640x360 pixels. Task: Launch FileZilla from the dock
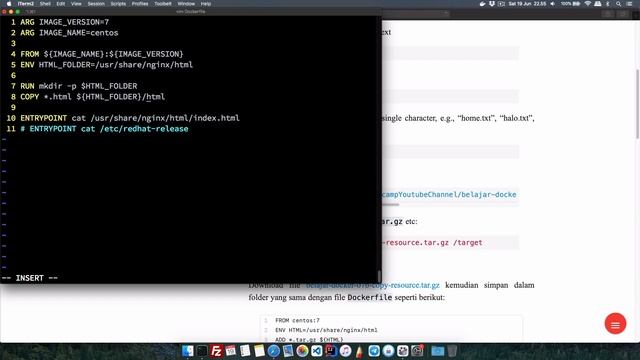(x=216, y=351)
